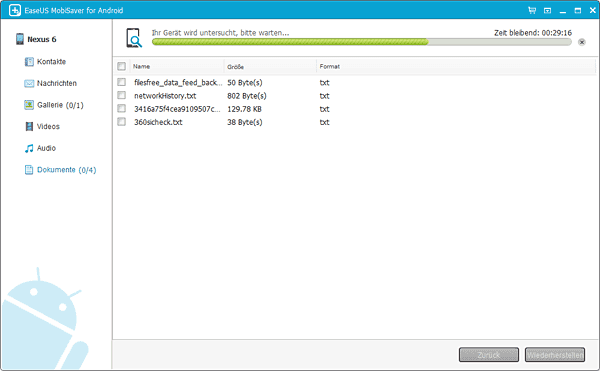The image size is (600, 371).
Task: Toggle the select-all checkbox in header
Action: [121, 67]
